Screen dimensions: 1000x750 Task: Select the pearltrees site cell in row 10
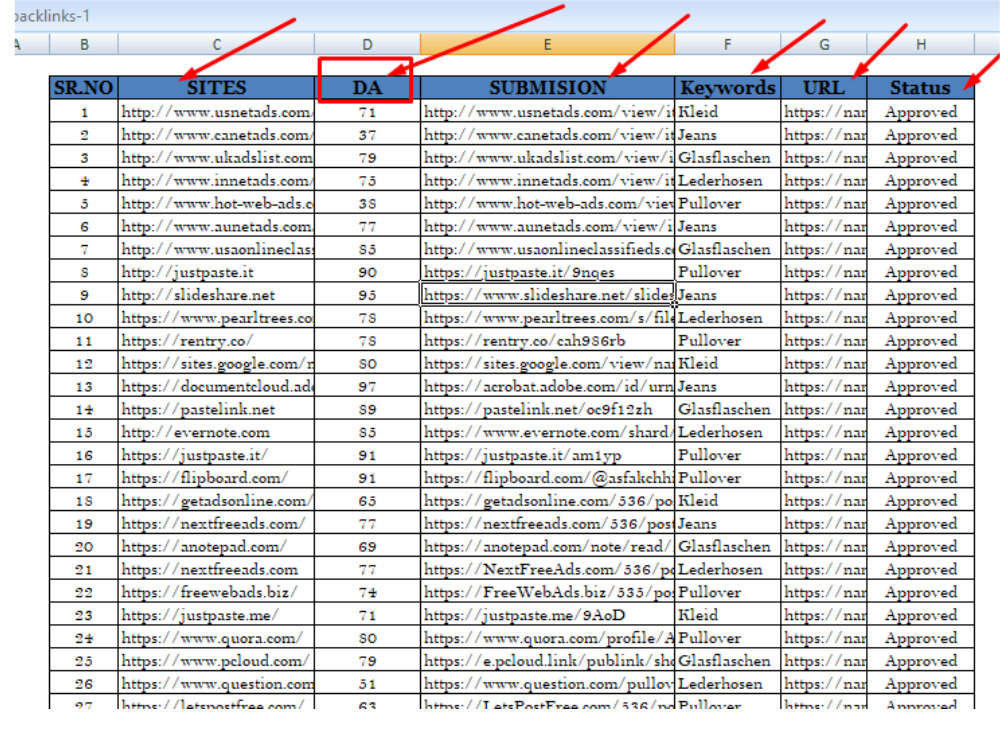point(216,318)
